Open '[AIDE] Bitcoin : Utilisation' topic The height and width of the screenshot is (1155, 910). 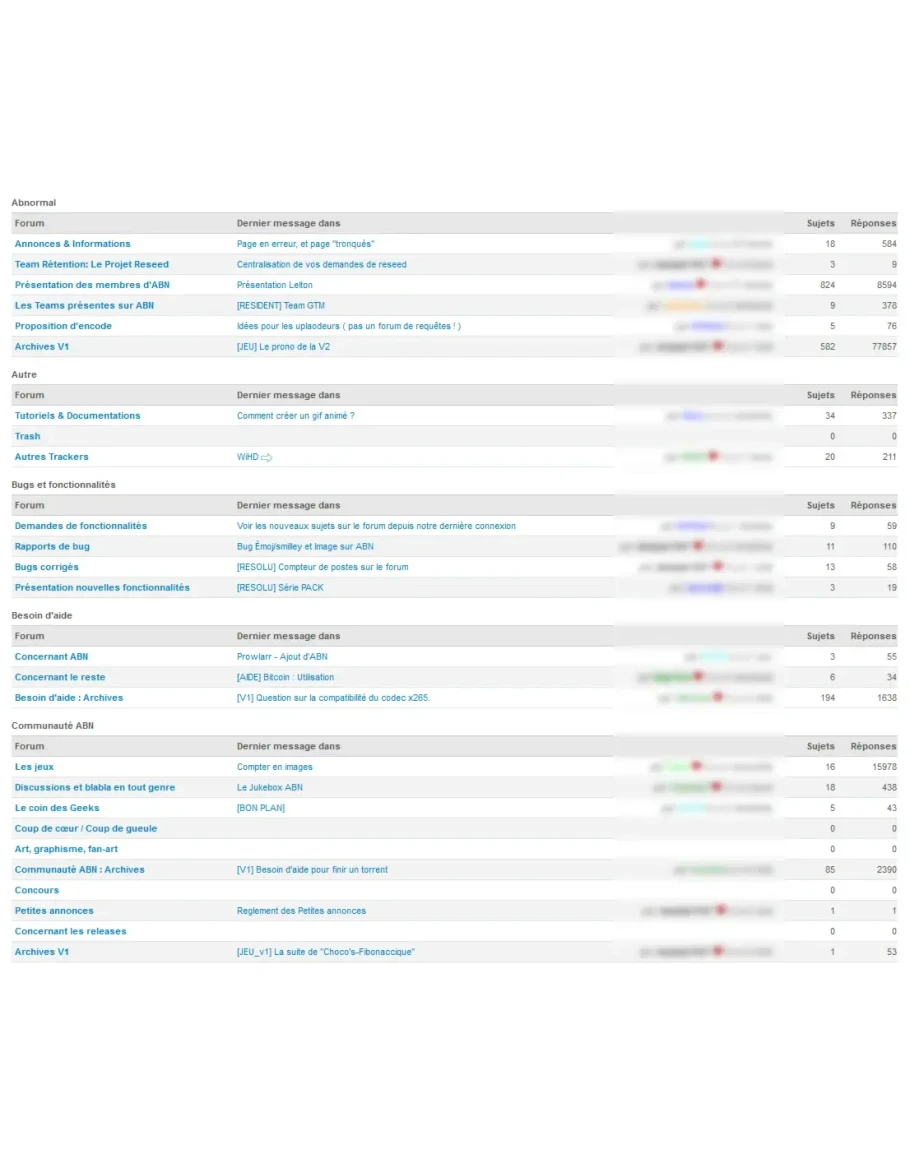(x=285, y=677)
